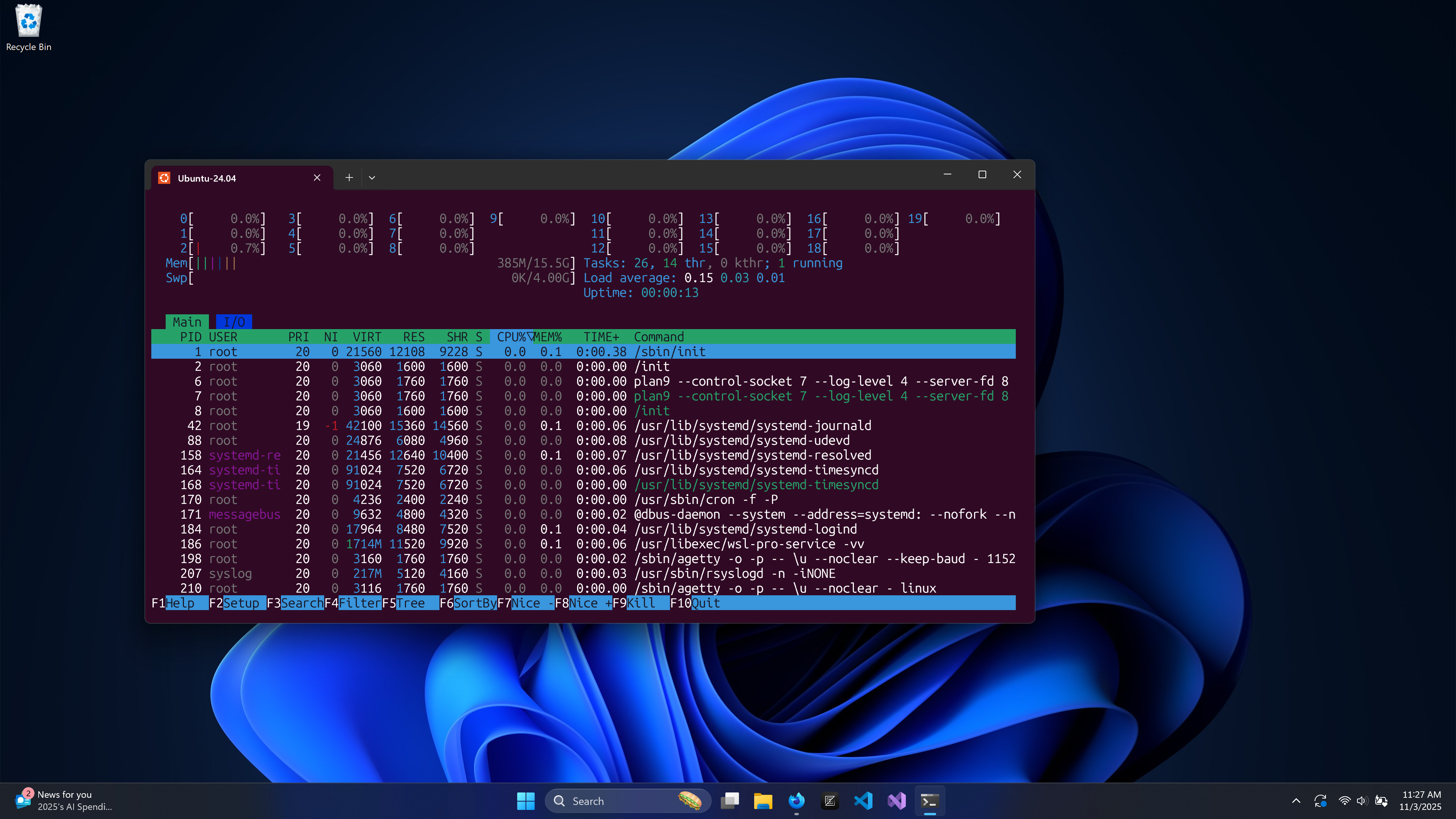Expand the terminal profile dropdown chevron
Viewport: 1456px width, 819px height.
[372, 177]
